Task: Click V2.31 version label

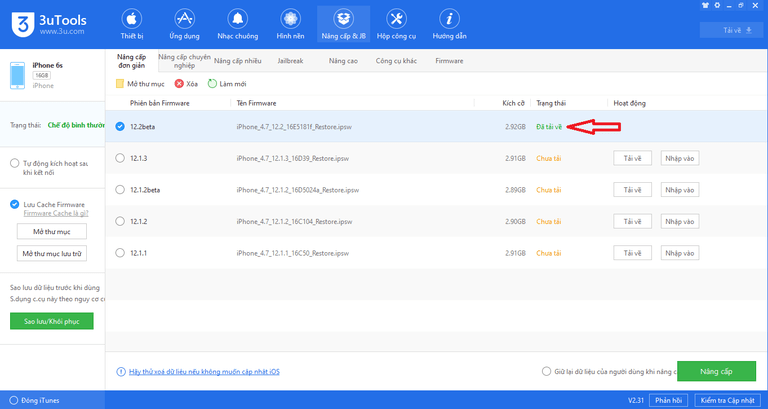Action: tap(635, 400)
